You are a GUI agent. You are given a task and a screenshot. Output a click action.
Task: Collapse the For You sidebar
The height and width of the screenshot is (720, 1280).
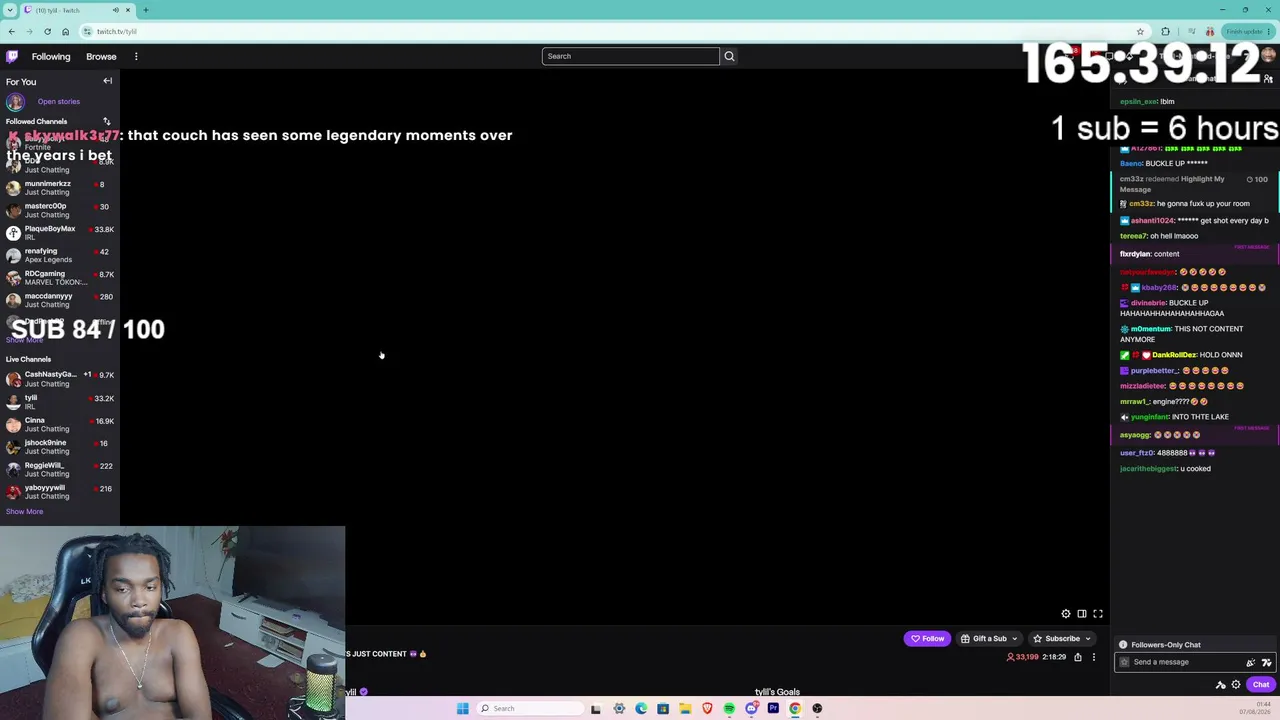pyautogui.click(x=108, y=81)
